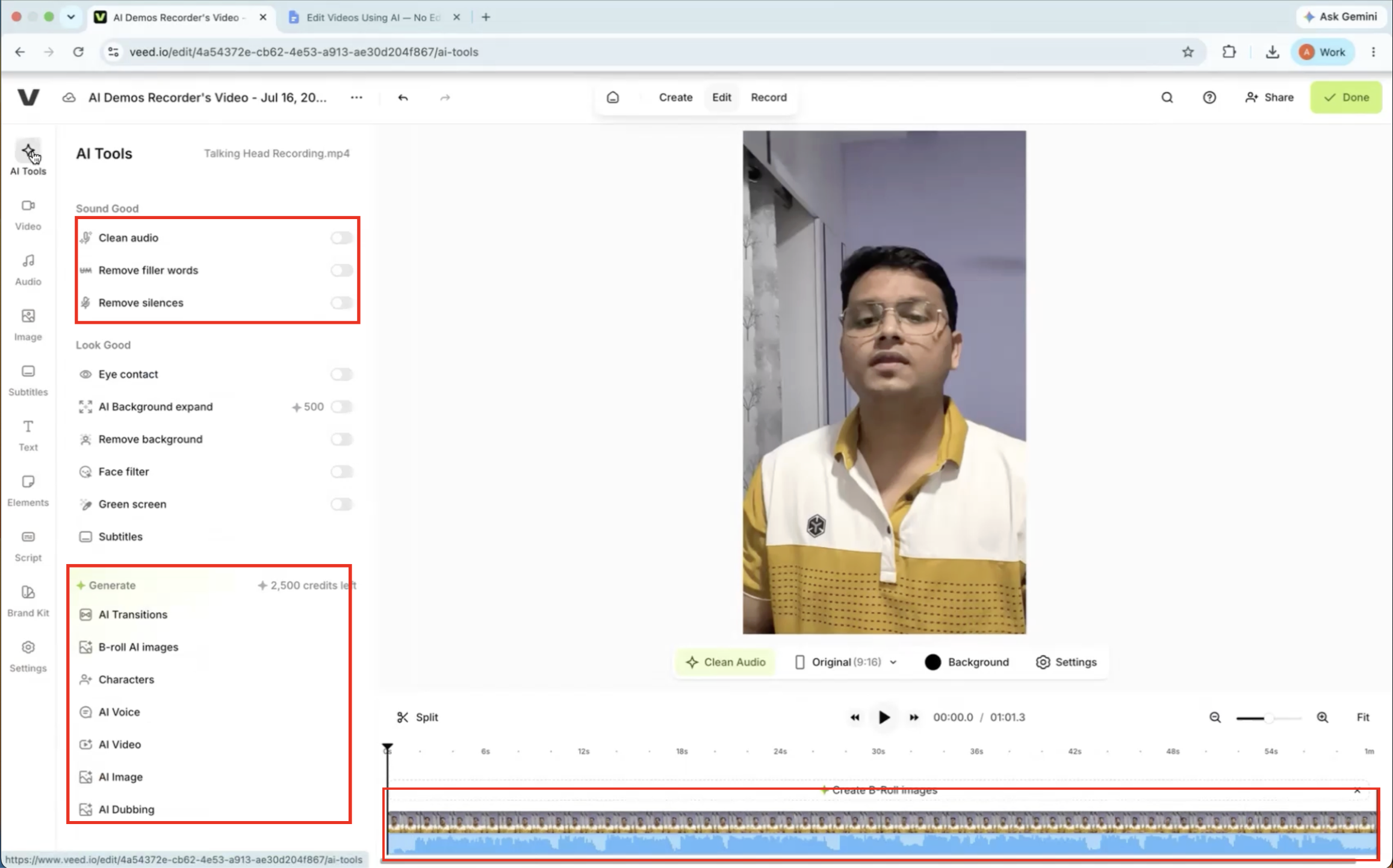Open Chrome downloads icon
The image size is (1393, 868).
click(x=1272, y=52)
